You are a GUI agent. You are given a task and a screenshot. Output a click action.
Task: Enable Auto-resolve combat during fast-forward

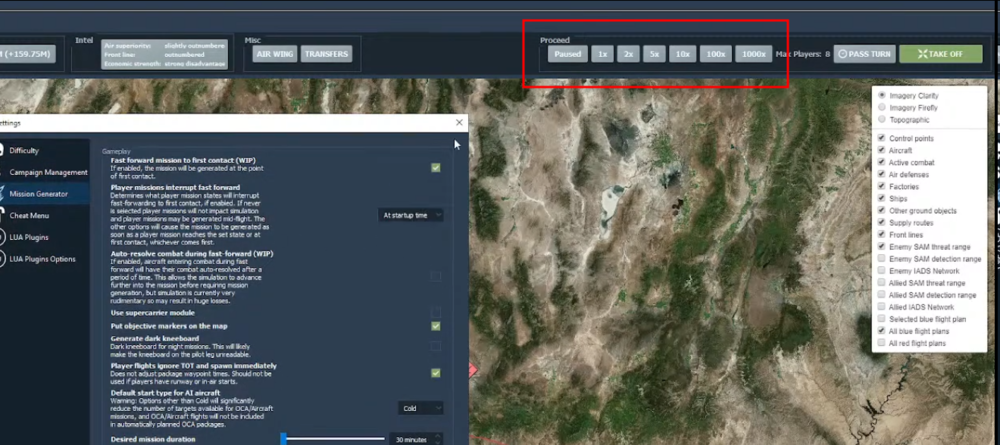coord(436,276)
